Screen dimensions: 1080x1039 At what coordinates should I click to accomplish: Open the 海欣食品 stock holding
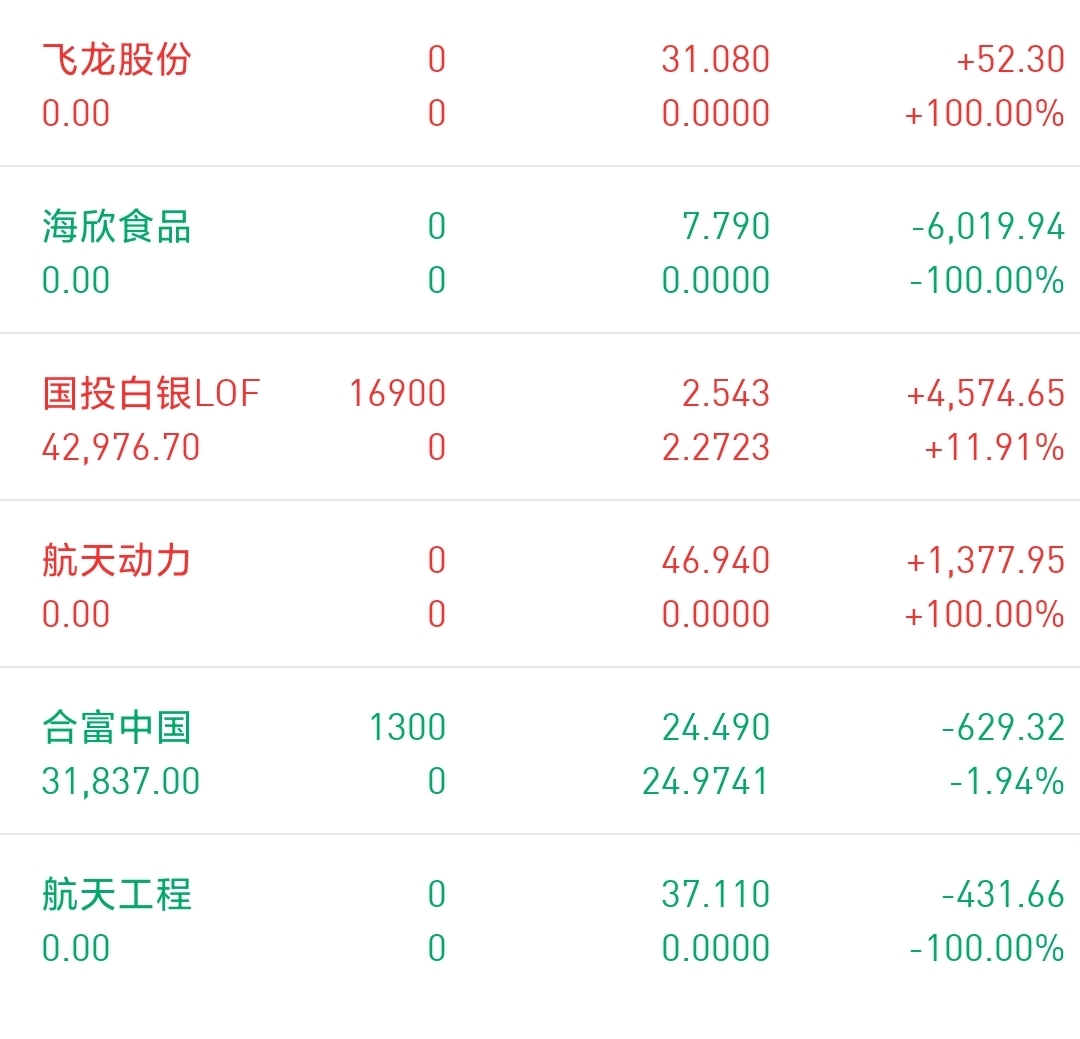(x=540, y=251)
